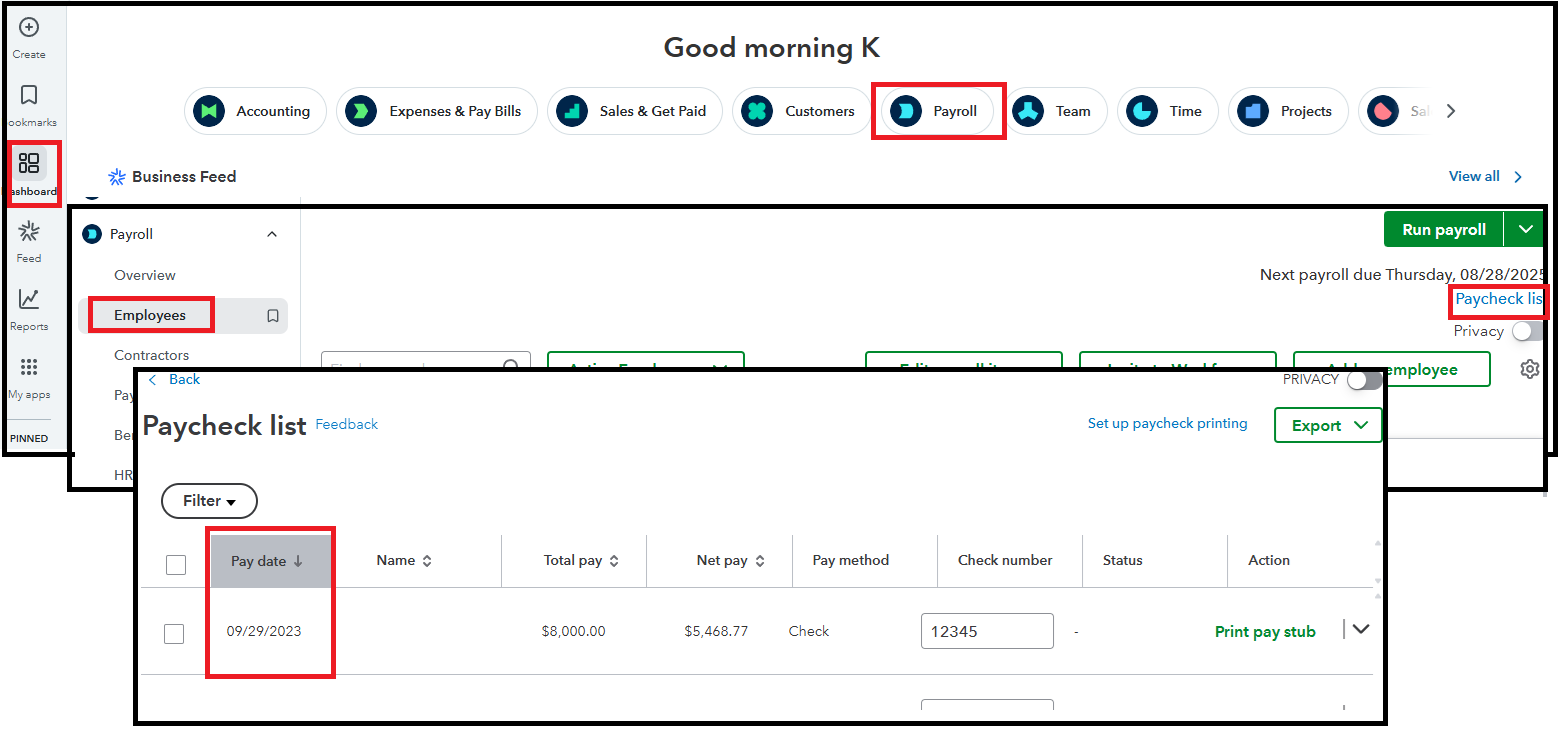The width and height of the screenshot is (1560, 730).
Task: Expand actions arrow beside Print pay stub
Action: click(1360, 629)
